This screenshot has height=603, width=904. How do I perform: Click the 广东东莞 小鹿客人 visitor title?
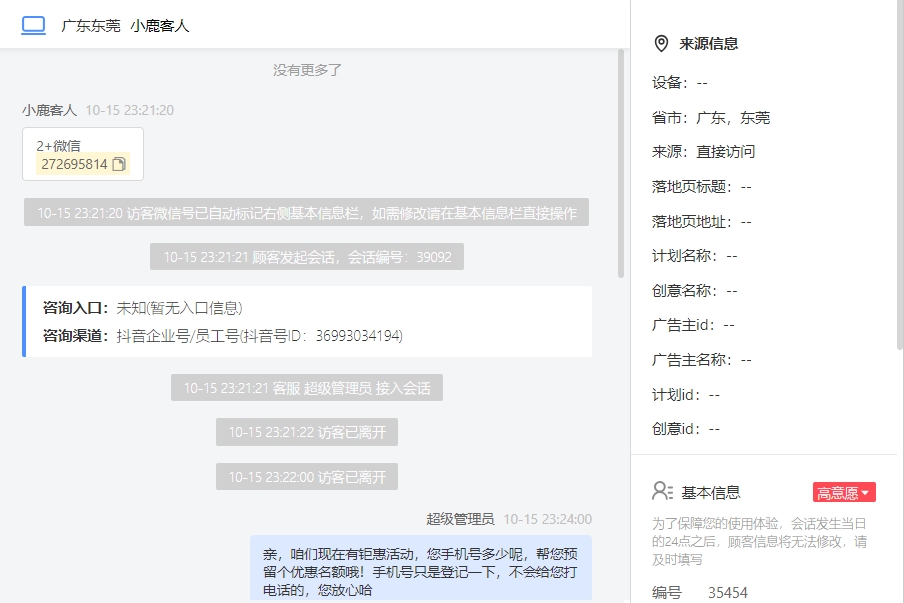125,26
